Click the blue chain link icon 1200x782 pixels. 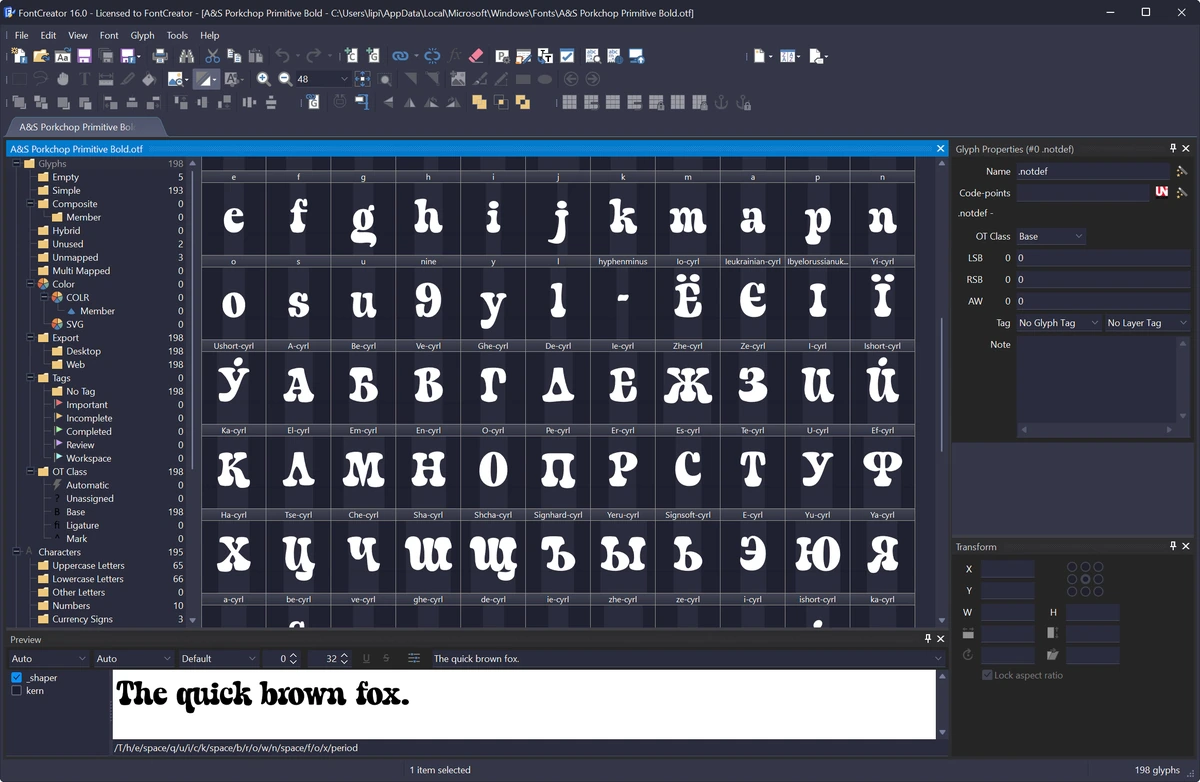[x=400, y=56]
